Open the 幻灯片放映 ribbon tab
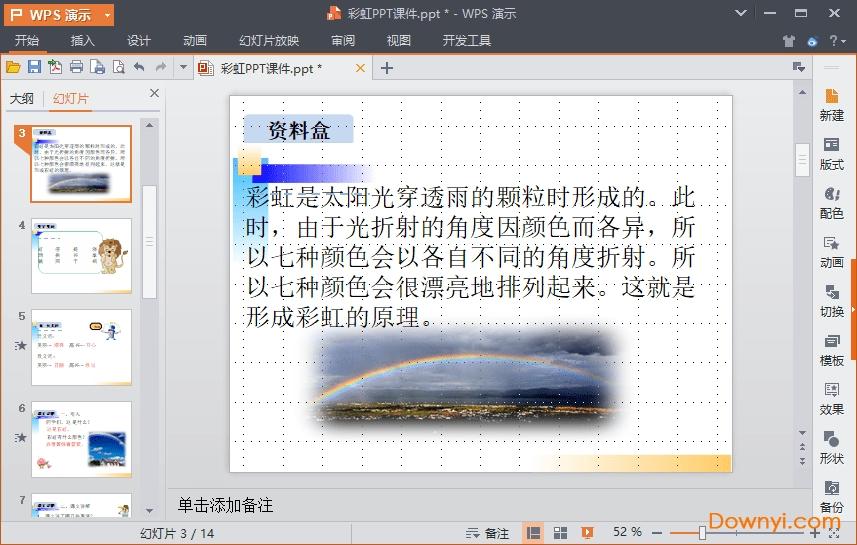The width and height of the screenshot is (857, 545). point(269,40)
